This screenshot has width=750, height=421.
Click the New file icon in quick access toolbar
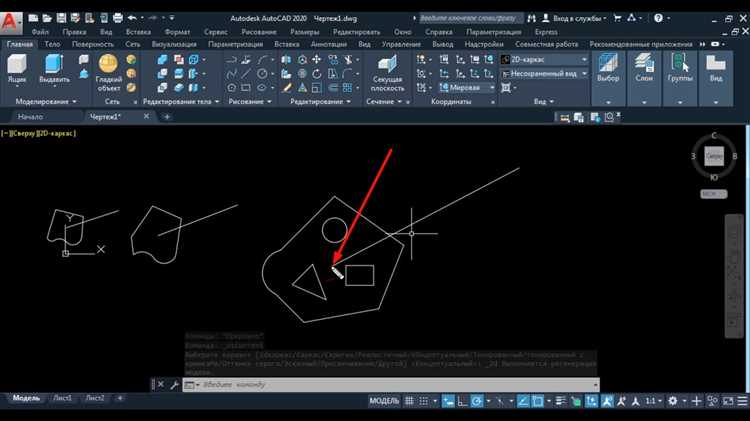coord(33,18)
